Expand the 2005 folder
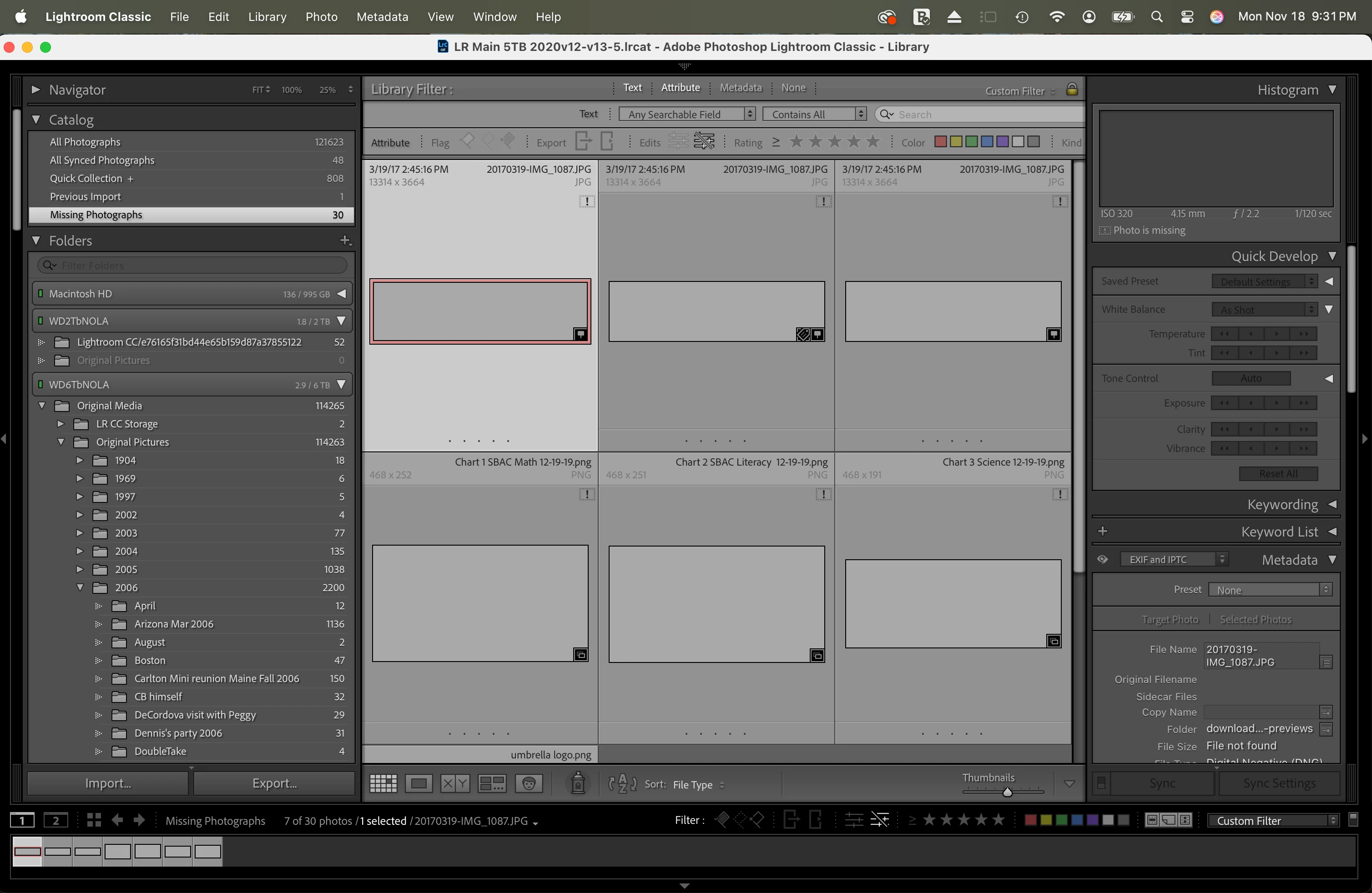The height and width of the screenshot is (893, 1372). point(80,570)
